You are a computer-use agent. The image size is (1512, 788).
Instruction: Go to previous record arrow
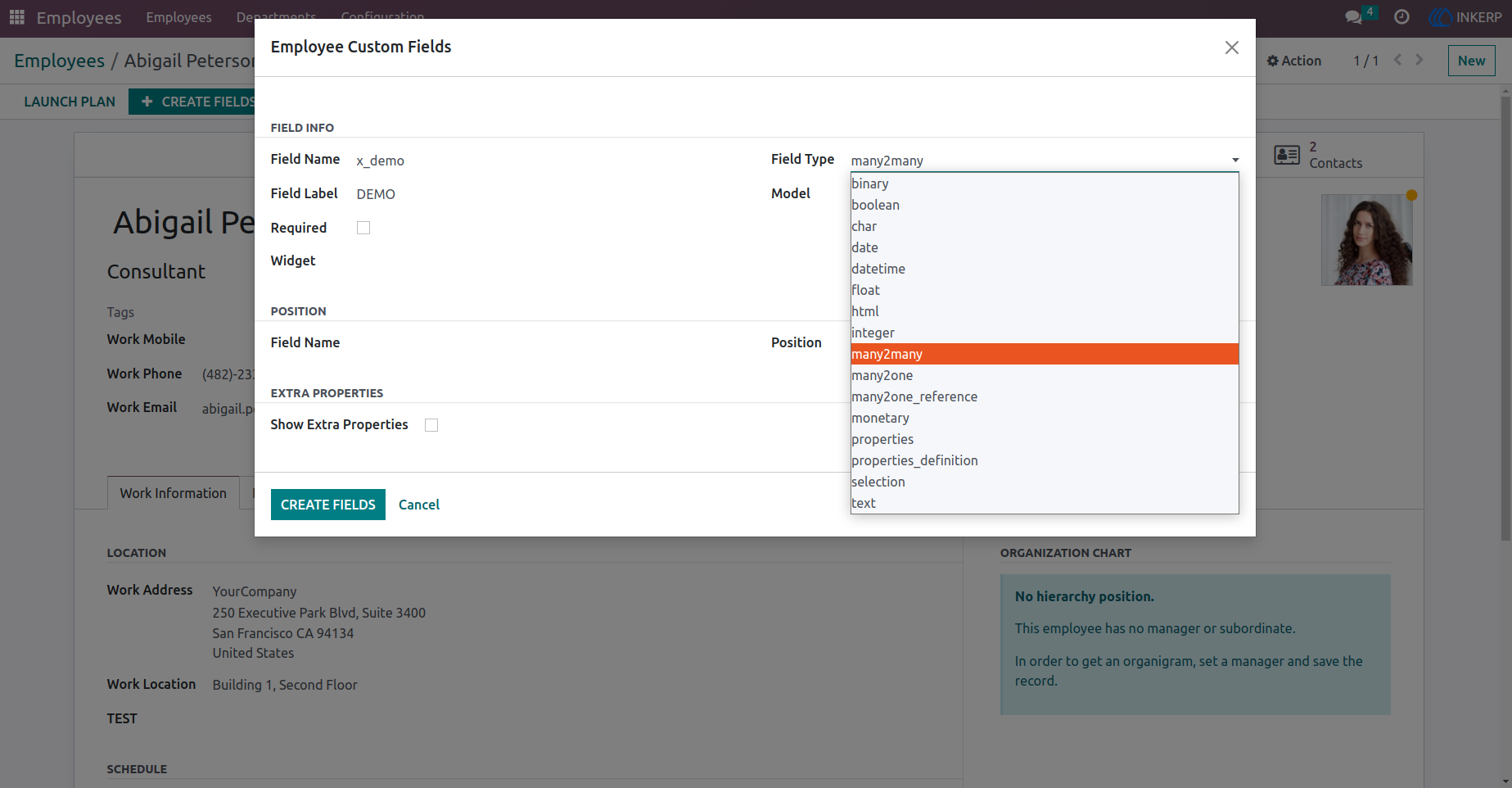click(x=1398, y=60)
